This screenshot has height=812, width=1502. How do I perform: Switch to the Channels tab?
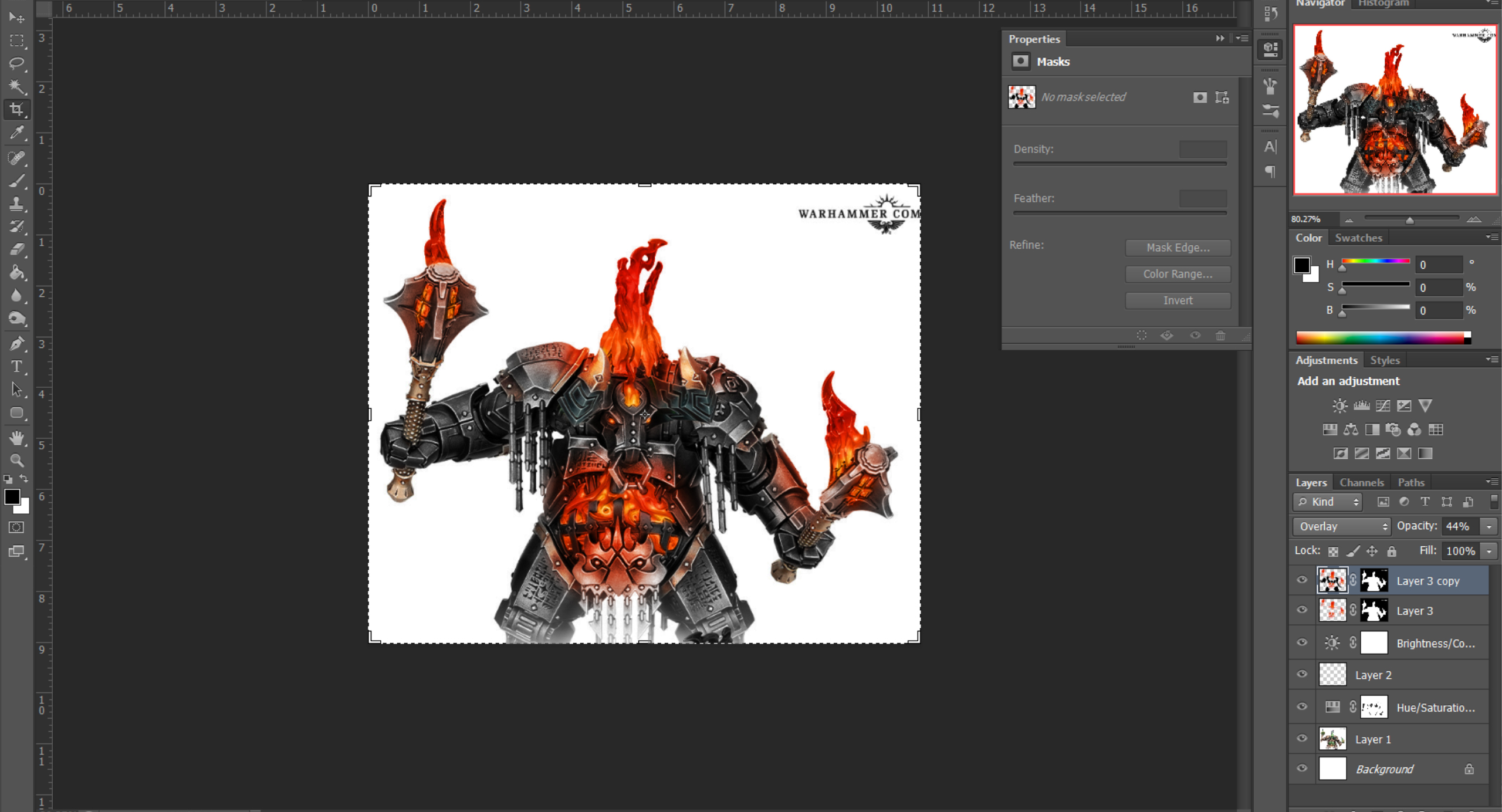[1361, 482]
